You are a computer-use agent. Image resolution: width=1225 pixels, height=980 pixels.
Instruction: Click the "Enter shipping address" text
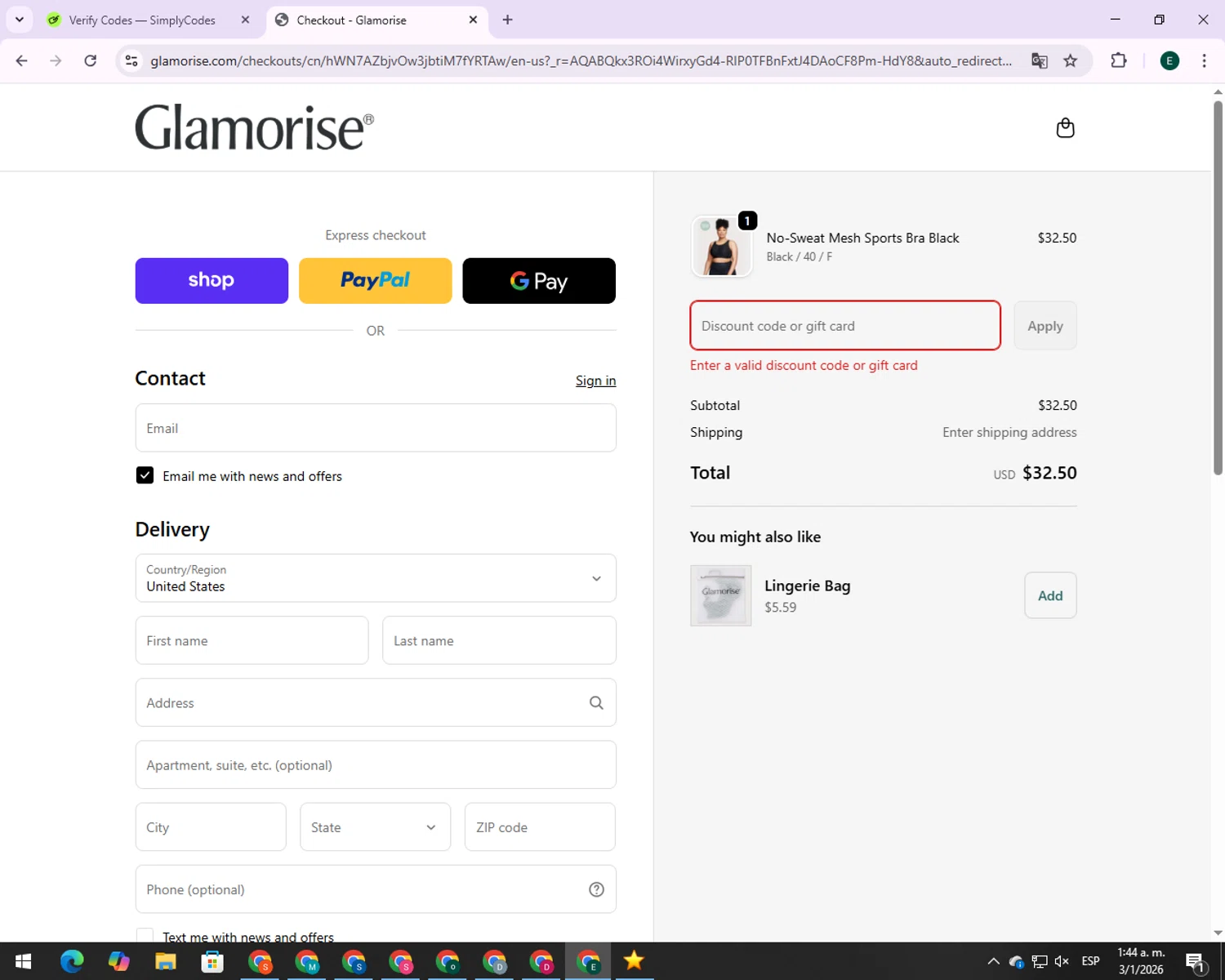[1009, 432]
